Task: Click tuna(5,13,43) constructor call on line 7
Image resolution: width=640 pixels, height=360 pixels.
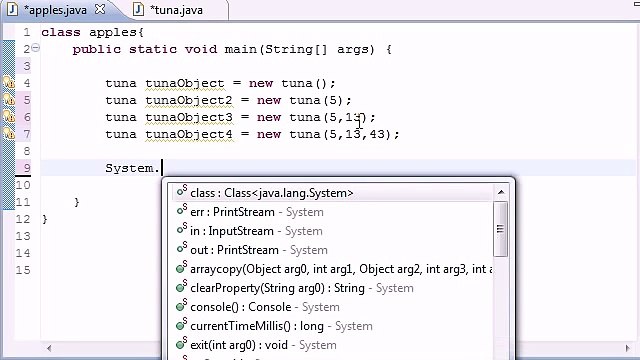Action: pyautogui.click(x=340, y=134)
